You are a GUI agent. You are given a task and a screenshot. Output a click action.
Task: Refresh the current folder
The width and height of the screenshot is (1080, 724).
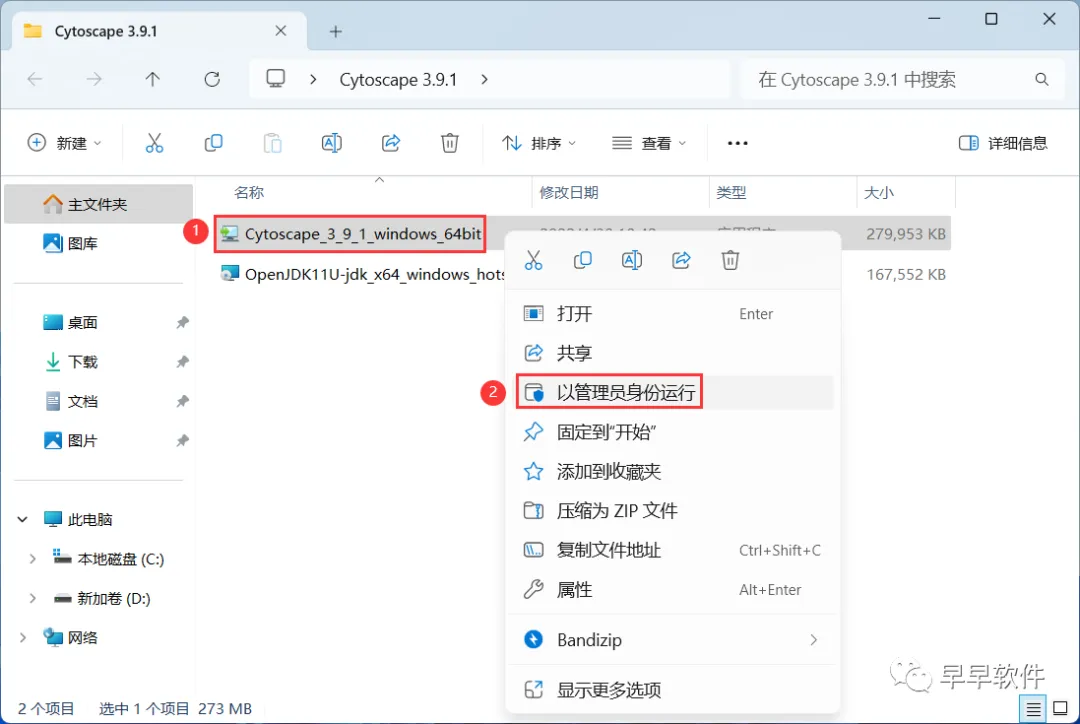pos(212,79)
